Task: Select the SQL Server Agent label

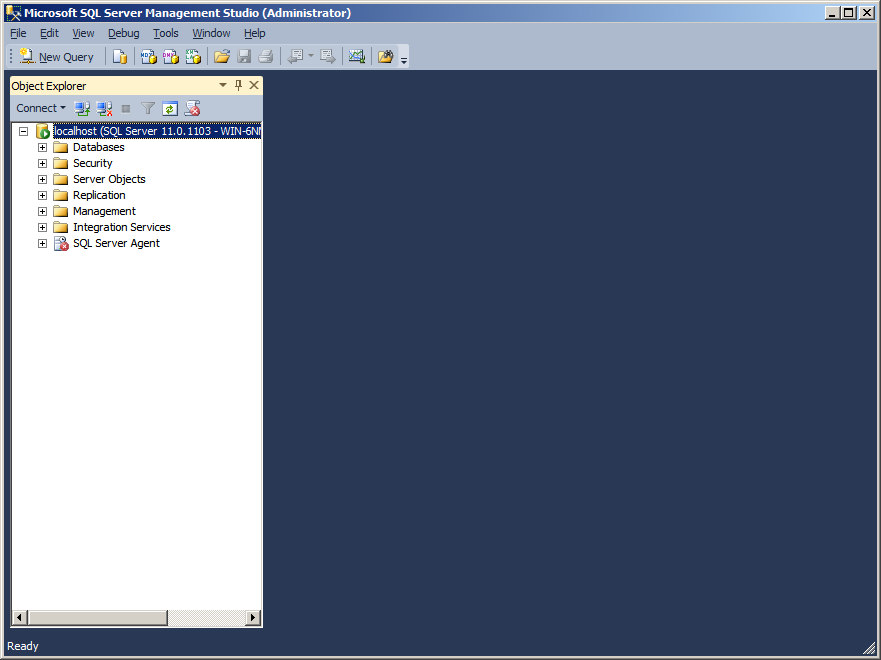Action: tap(116, 243)
